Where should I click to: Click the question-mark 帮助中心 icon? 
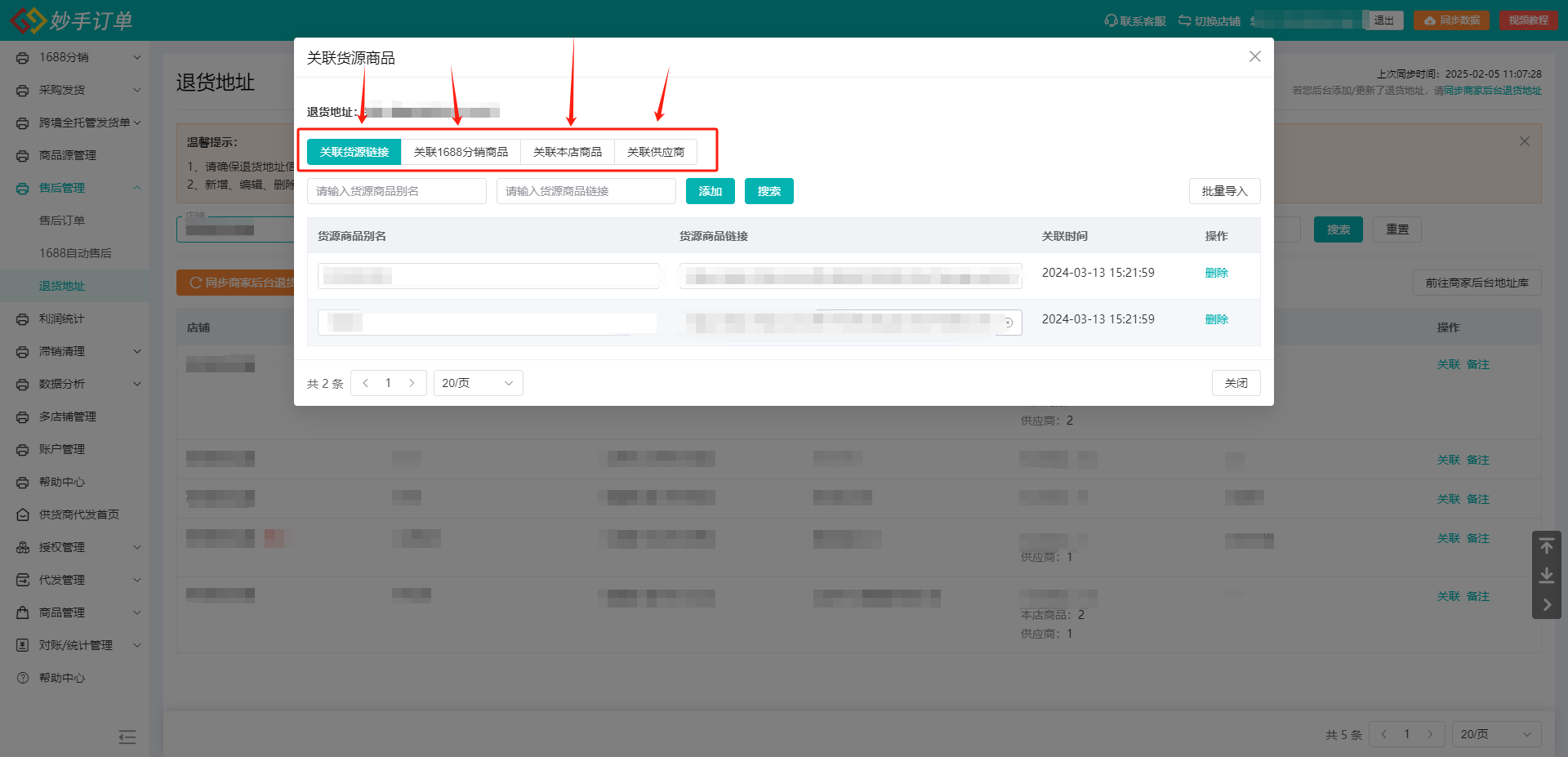(23, 678)
